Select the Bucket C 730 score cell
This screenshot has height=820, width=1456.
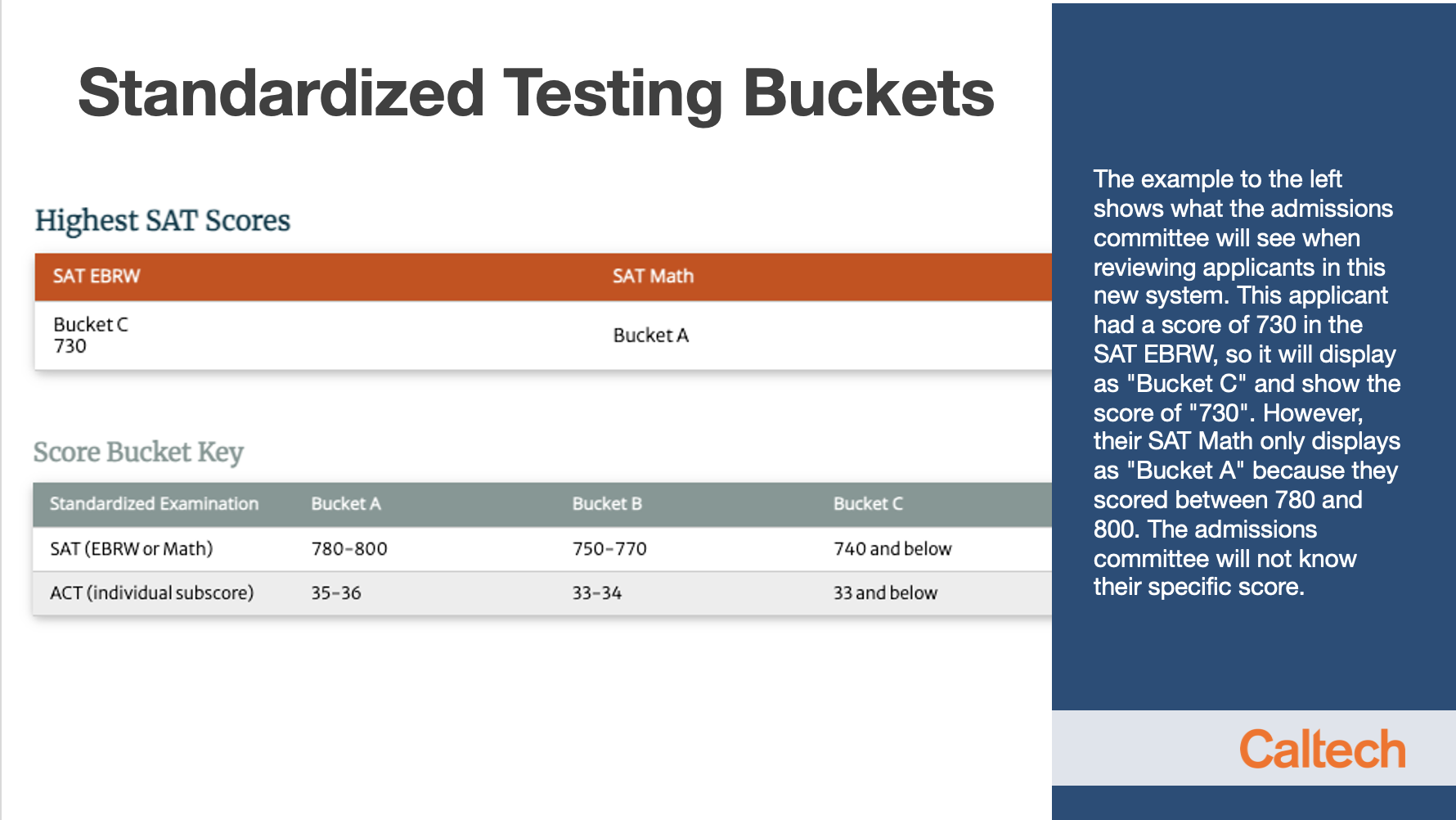pyautogui.click(x=90, y=335)
